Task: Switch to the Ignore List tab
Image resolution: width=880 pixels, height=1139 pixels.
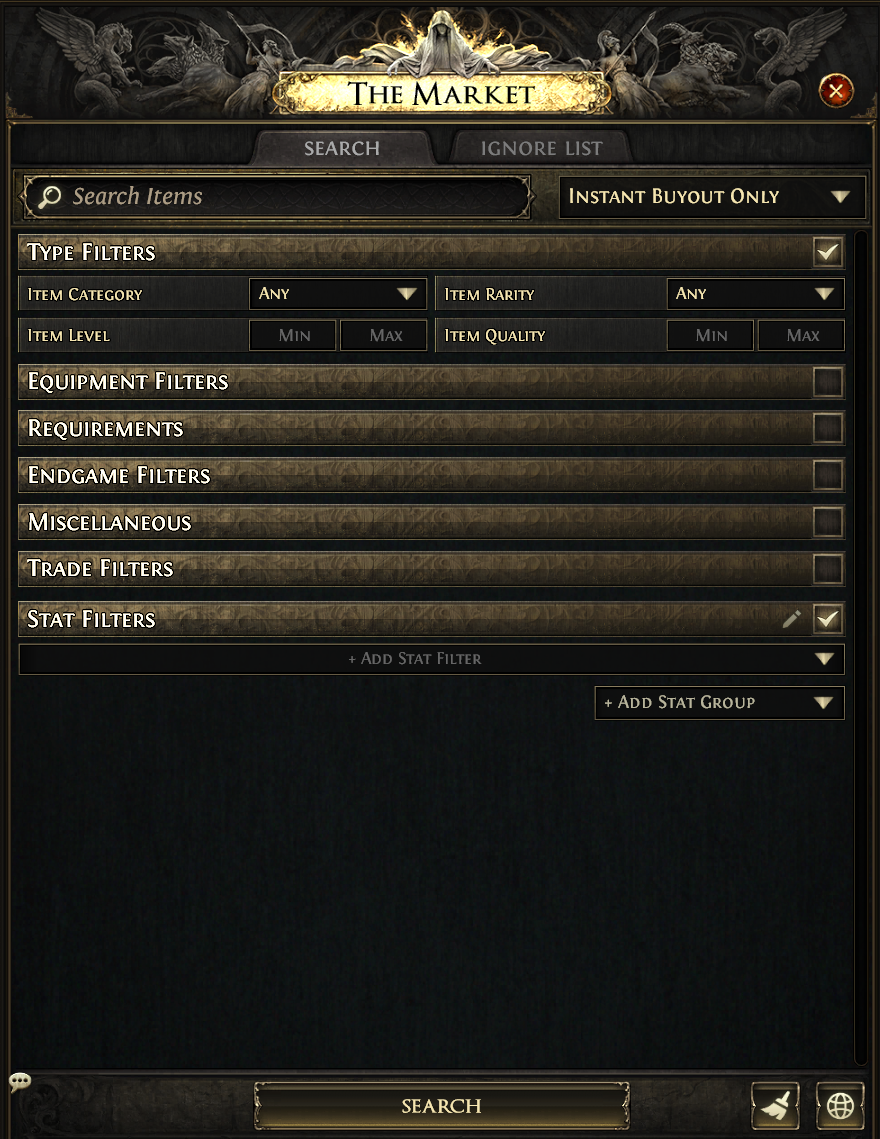Action: tap(541, 148)
